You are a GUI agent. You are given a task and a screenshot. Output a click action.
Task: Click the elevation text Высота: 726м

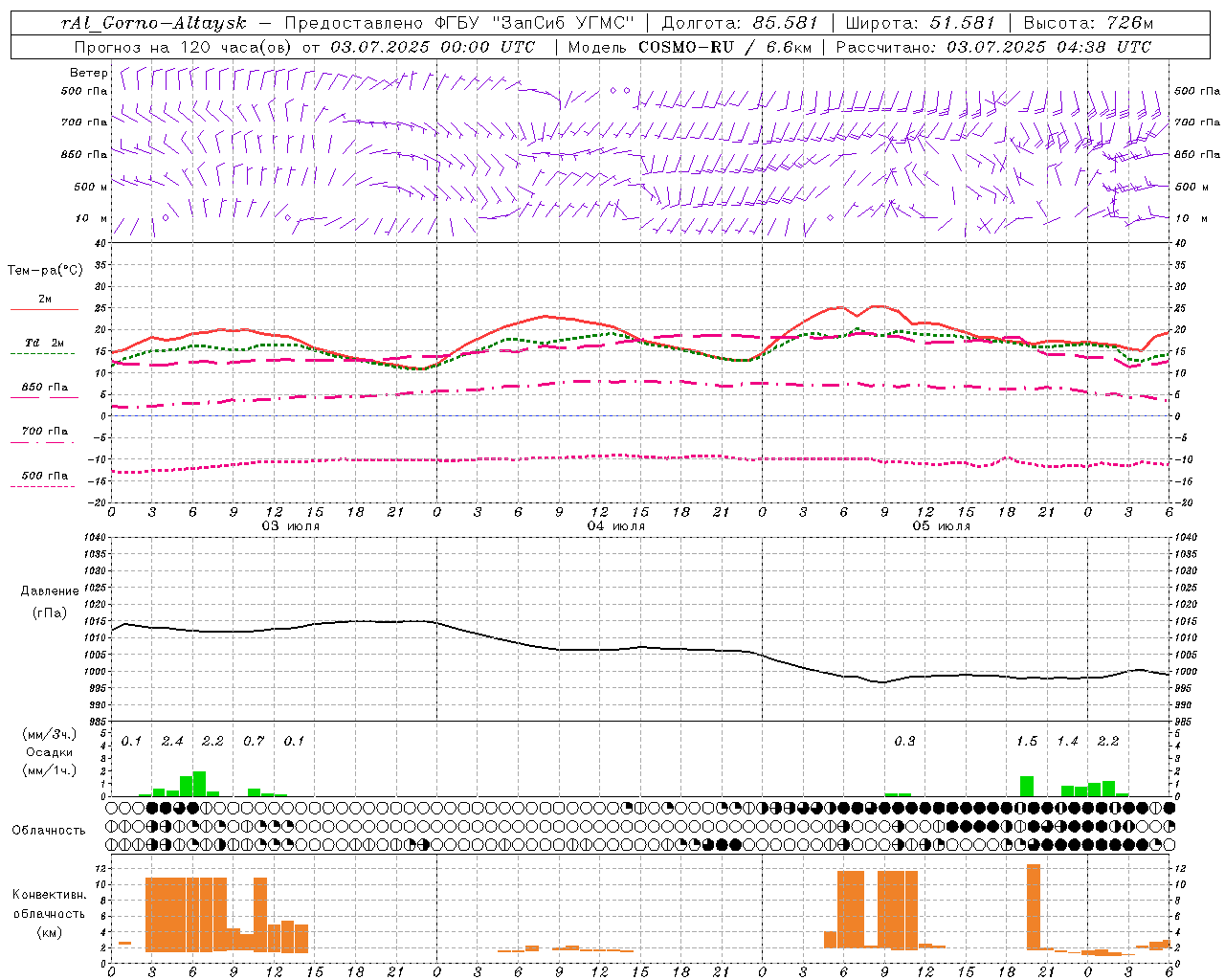pos(1088,23)
